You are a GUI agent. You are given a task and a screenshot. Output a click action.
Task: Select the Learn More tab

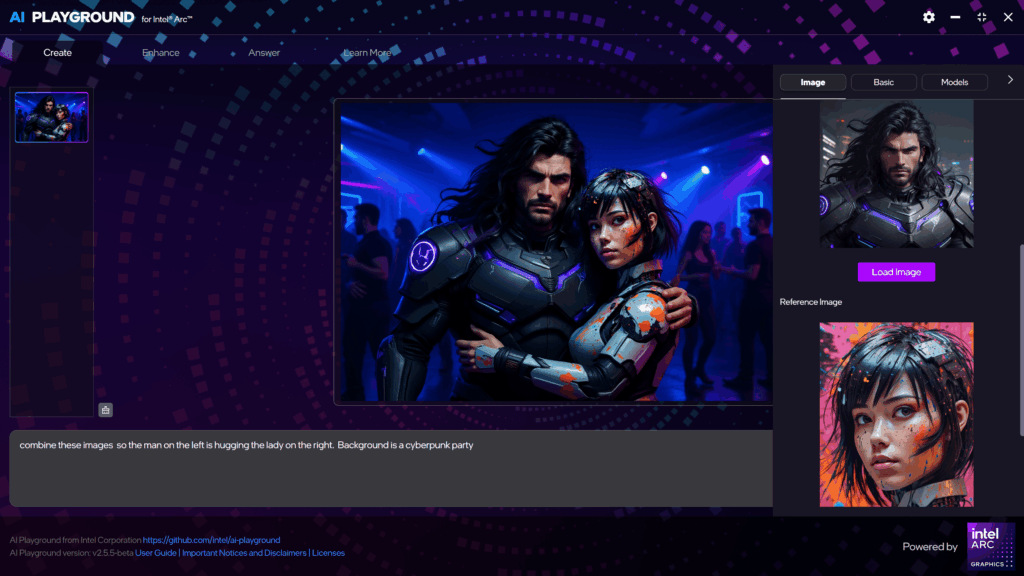[x=367, y=53]
